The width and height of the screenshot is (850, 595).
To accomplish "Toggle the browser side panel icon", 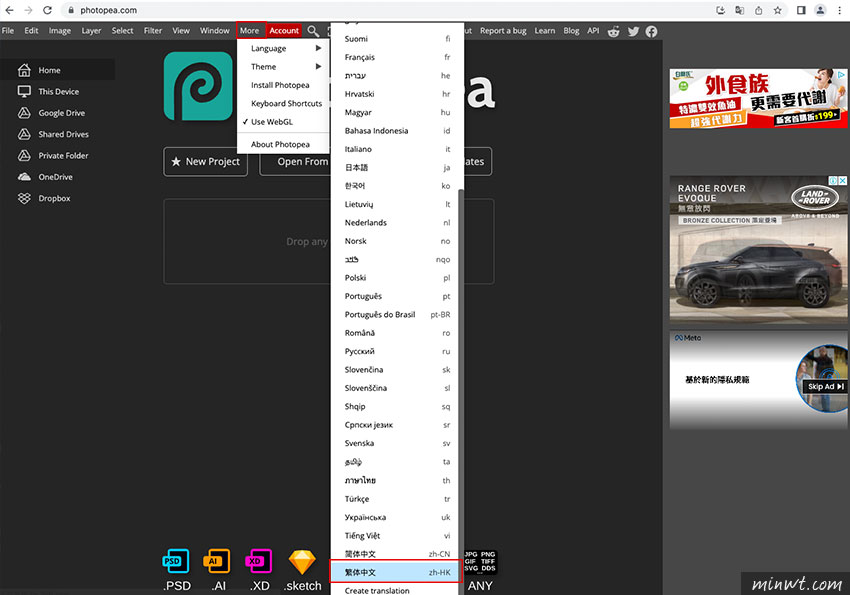I will (801, 10).
